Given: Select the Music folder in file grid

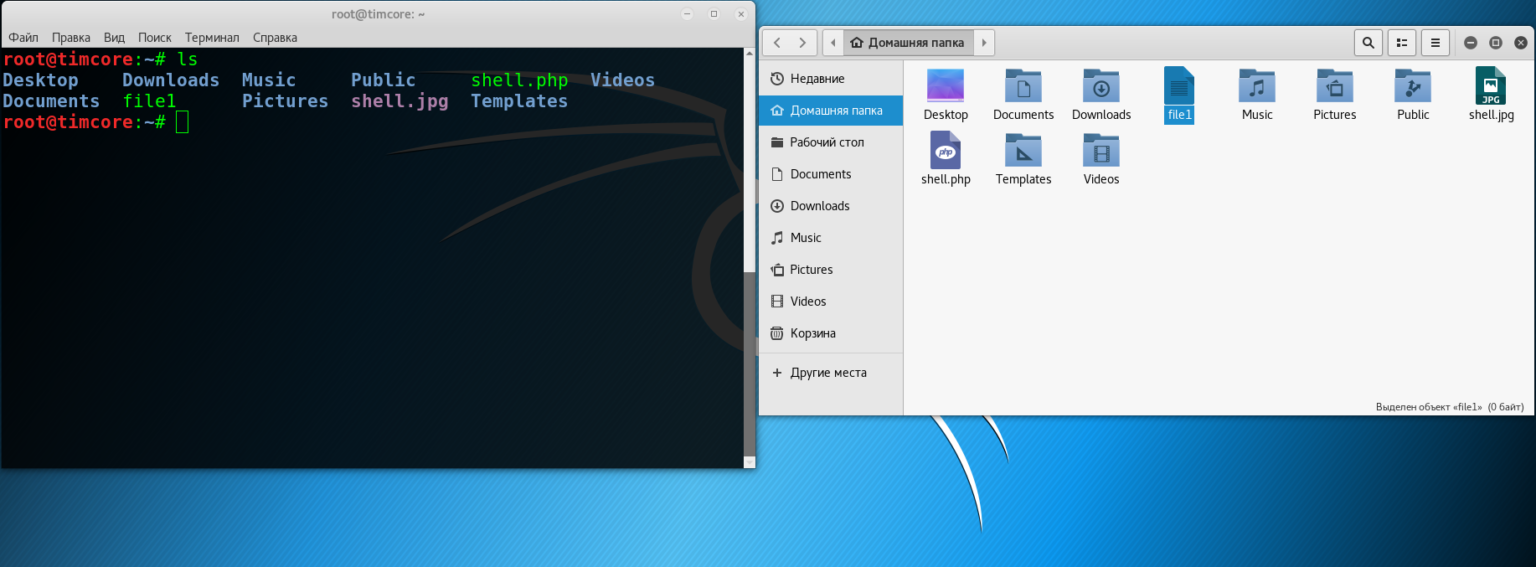Looking at the screenshot, I should 1257,87.
